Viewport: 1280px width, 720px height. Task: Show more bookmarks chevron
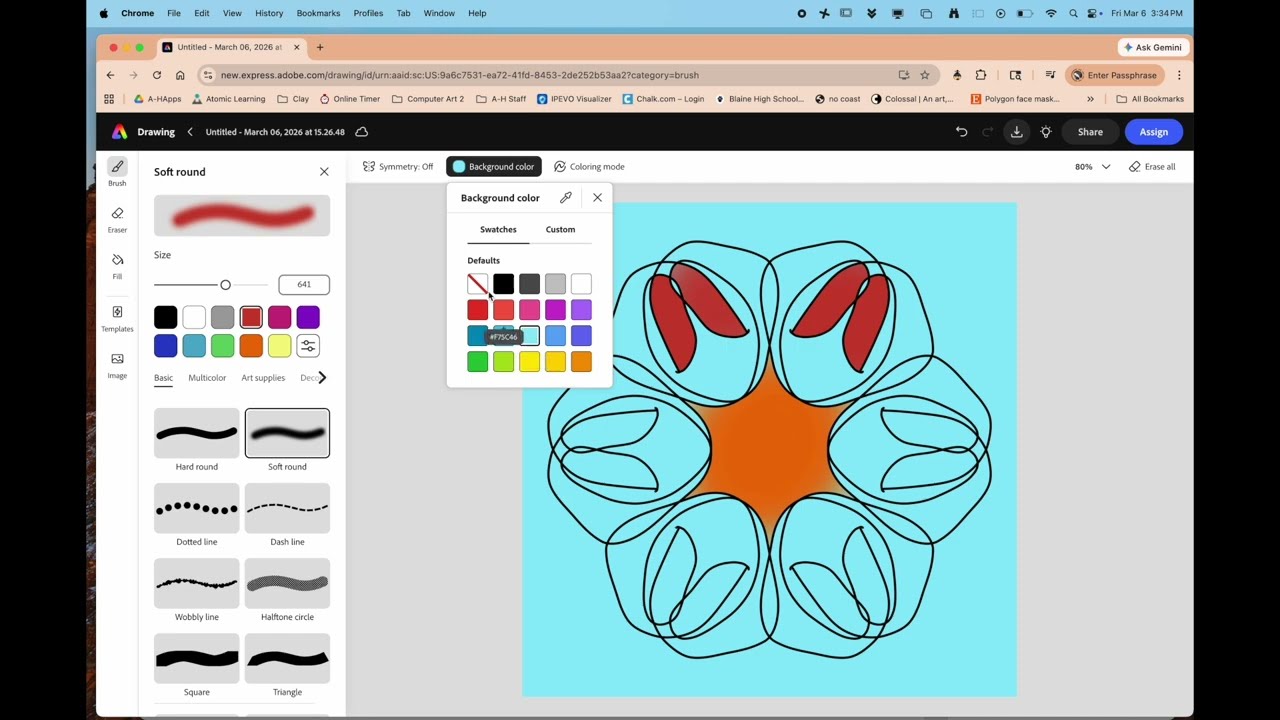1090,99
